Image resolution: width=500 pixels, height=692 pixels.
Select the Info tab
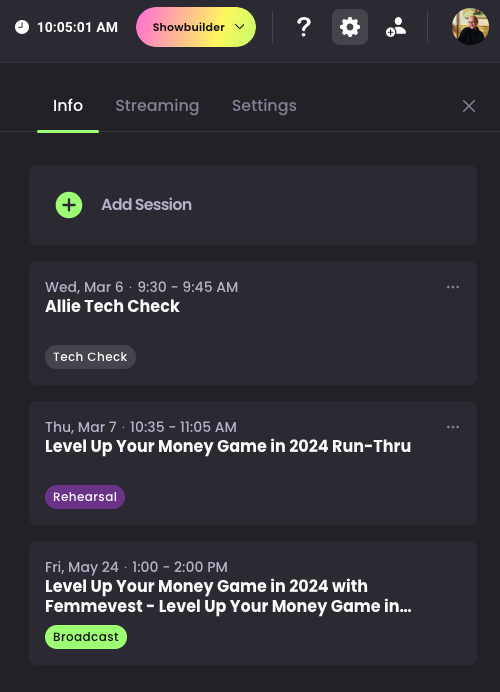68,106
